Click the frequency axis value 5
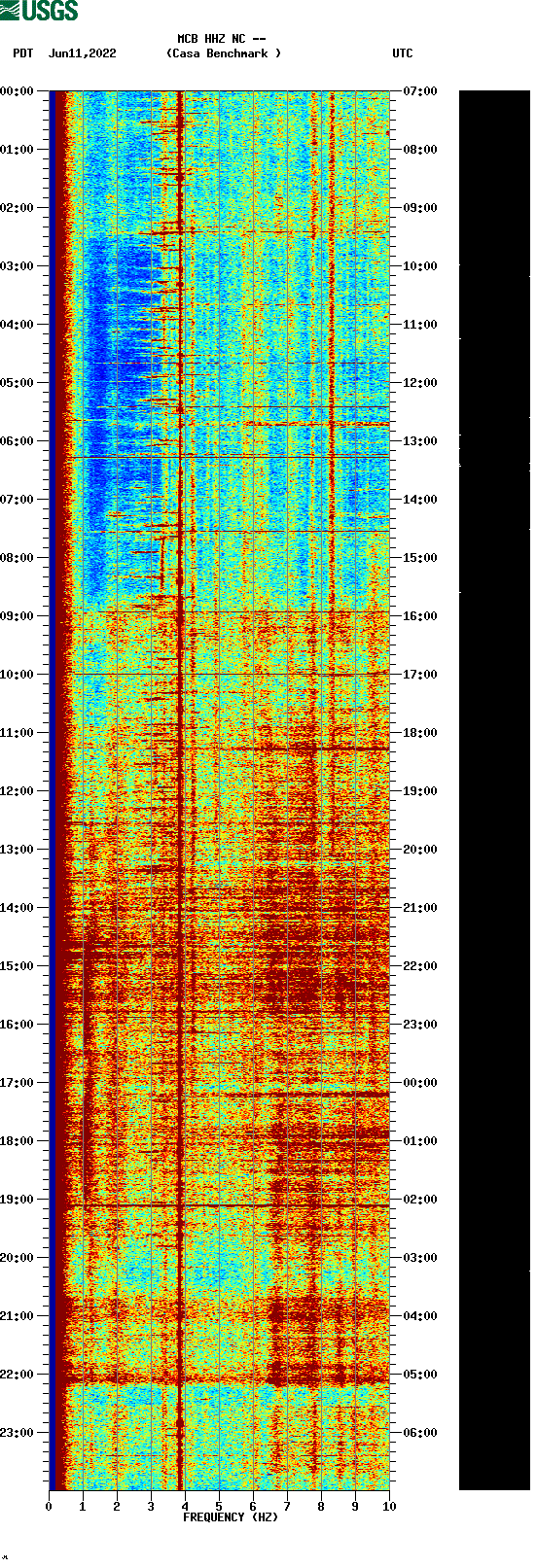This screenshot has height=1568, width=537. point(219,1507)
